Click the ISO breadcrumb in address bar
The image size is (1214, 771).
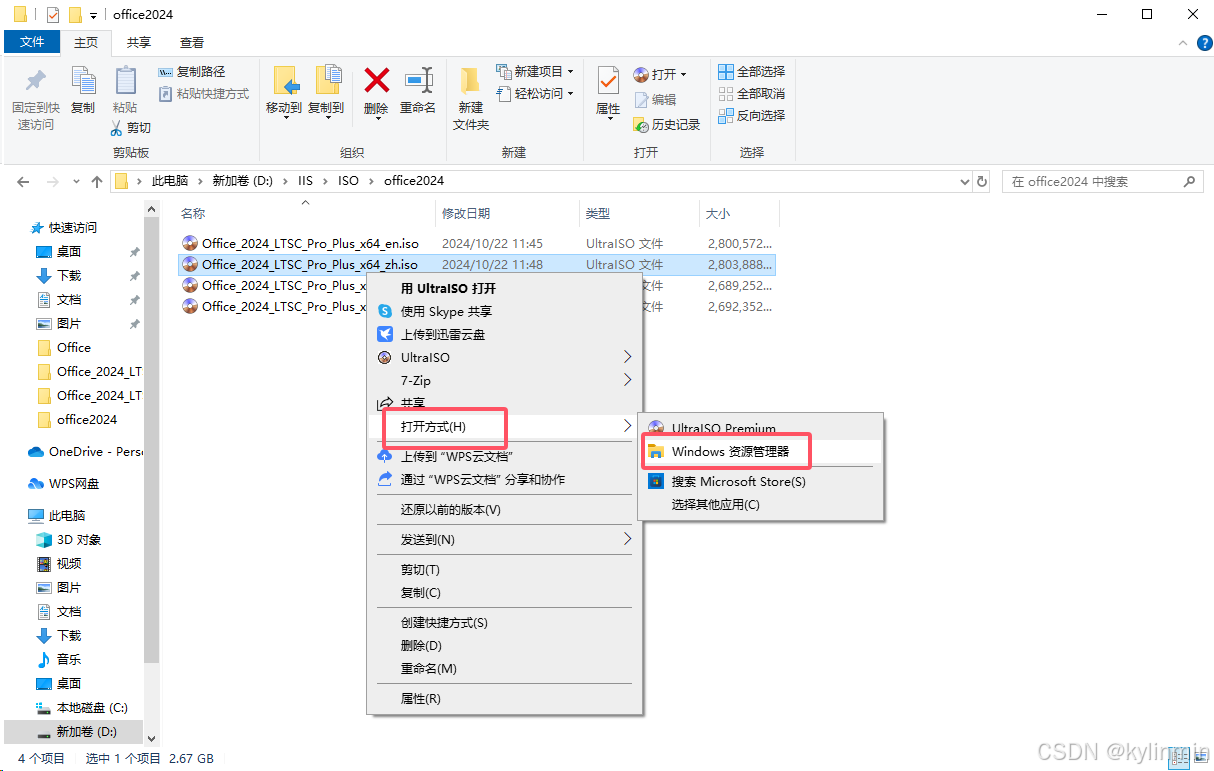348,181
